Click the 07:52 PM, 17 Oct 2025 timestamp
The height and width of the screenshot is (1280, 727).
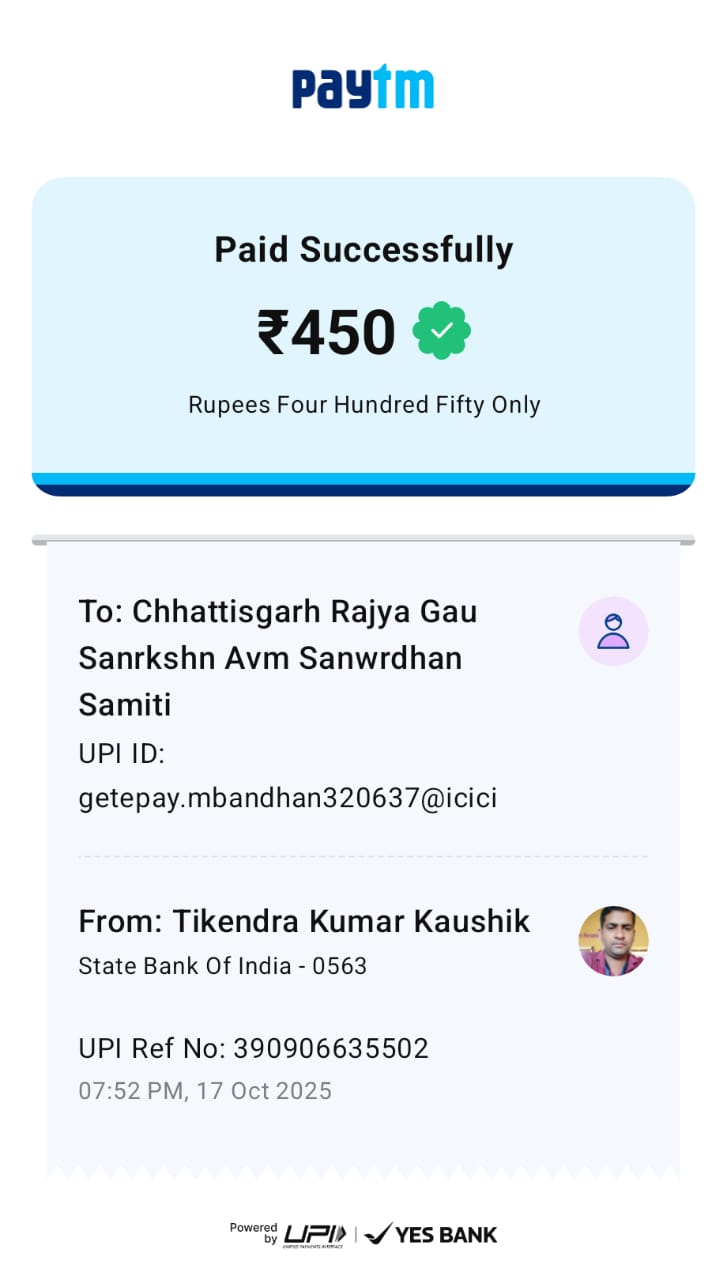[205, 1090]
